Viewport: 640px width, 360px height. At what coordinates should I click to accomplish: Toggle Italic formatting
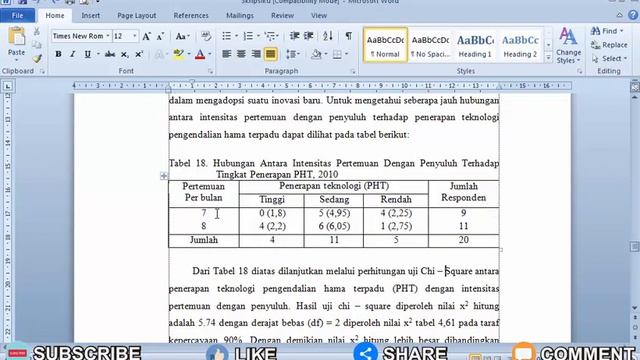(73, 54)
